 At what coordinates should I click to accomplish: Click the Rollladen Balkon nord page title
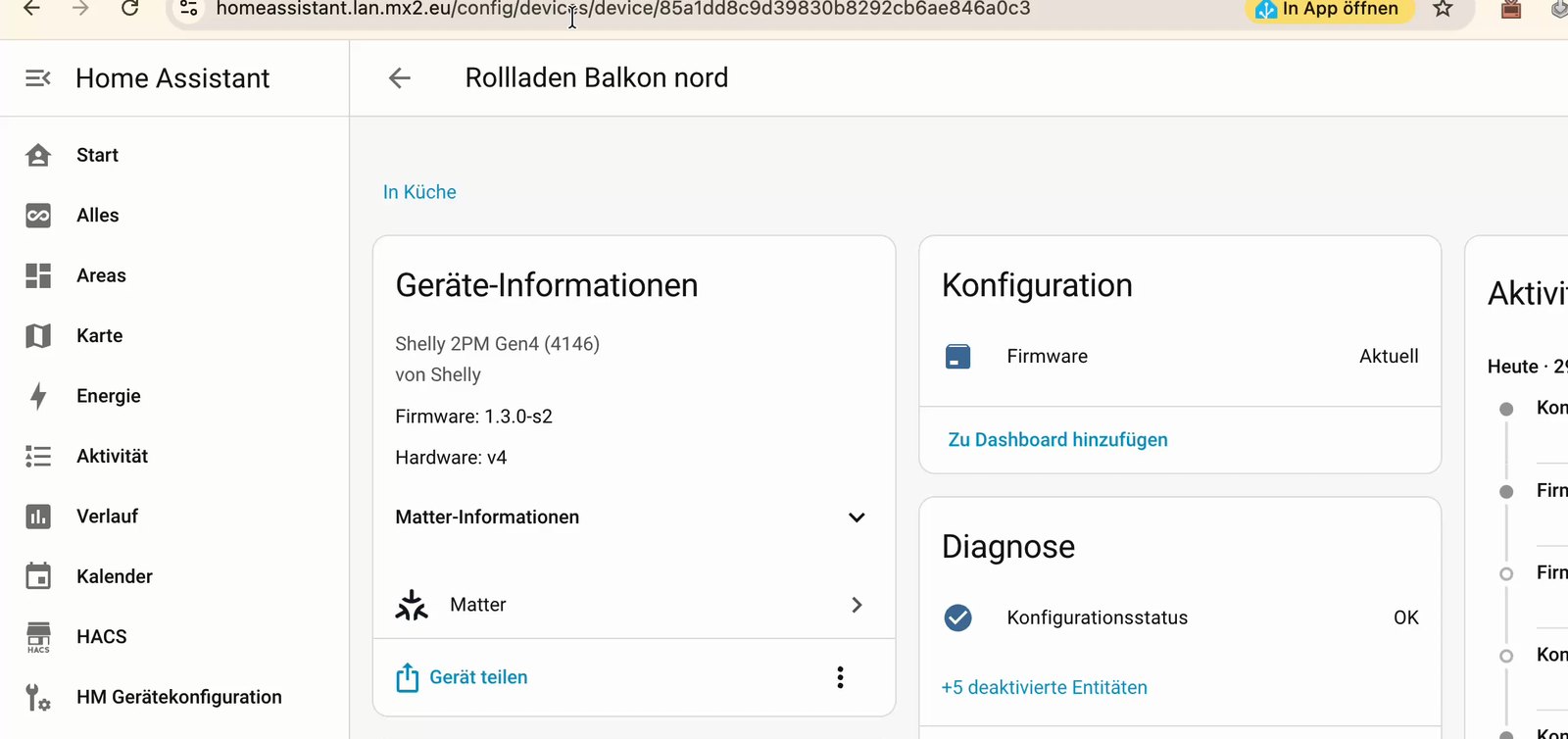(597, 77)
